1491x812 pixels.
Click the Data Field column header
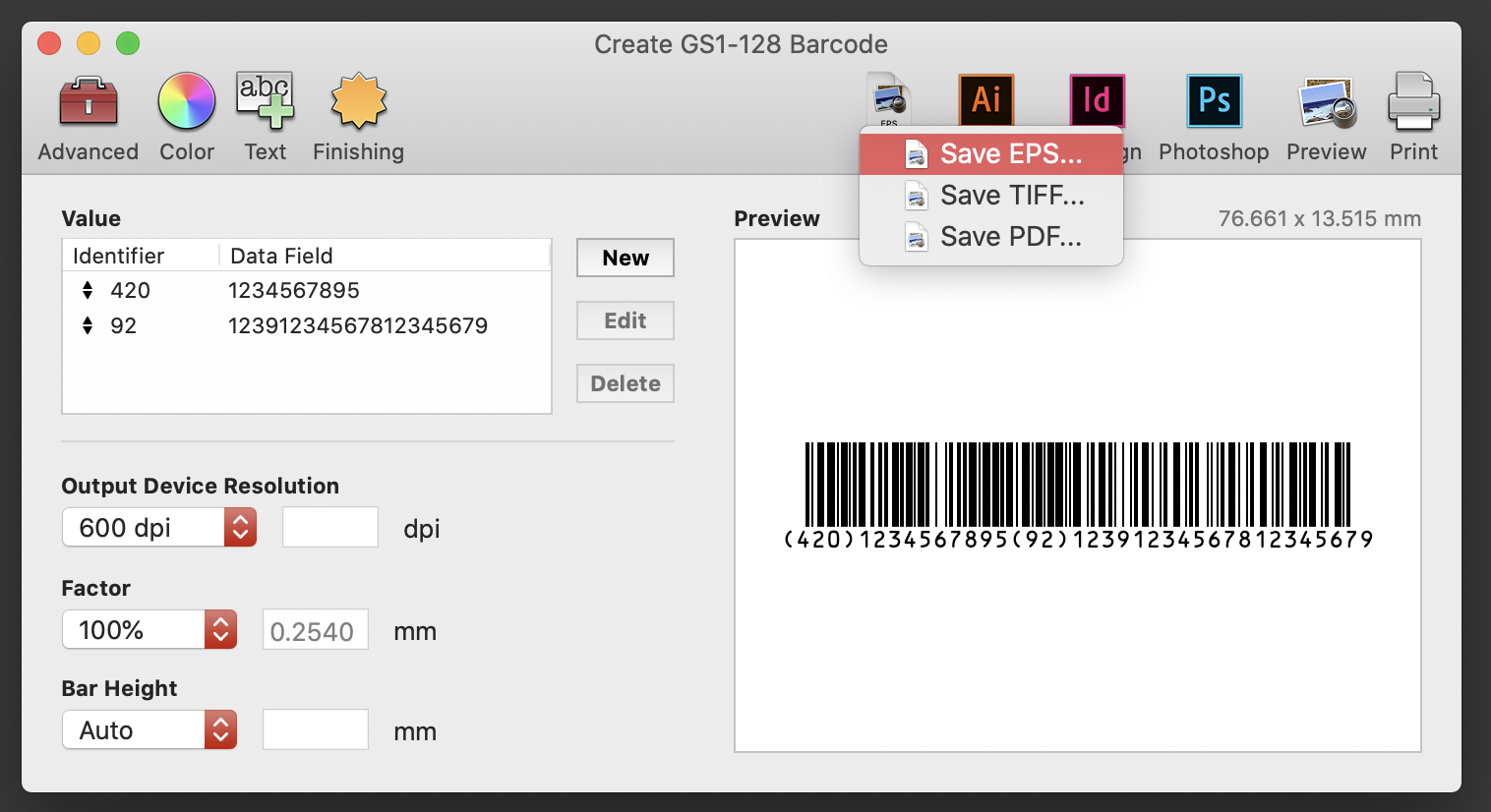[385, 256]
